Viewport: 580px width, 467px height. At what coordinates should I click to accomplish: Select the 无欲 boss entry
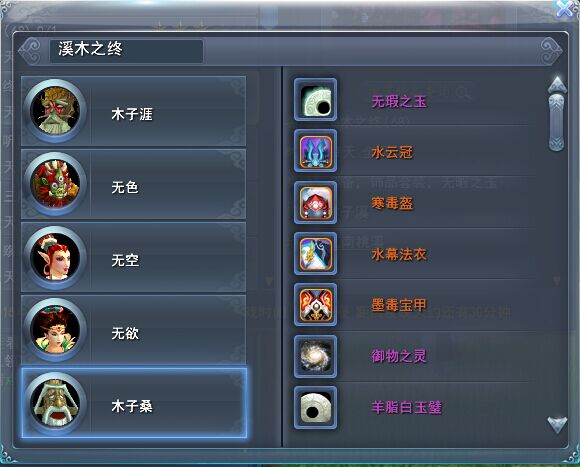(x=134, y=330)
